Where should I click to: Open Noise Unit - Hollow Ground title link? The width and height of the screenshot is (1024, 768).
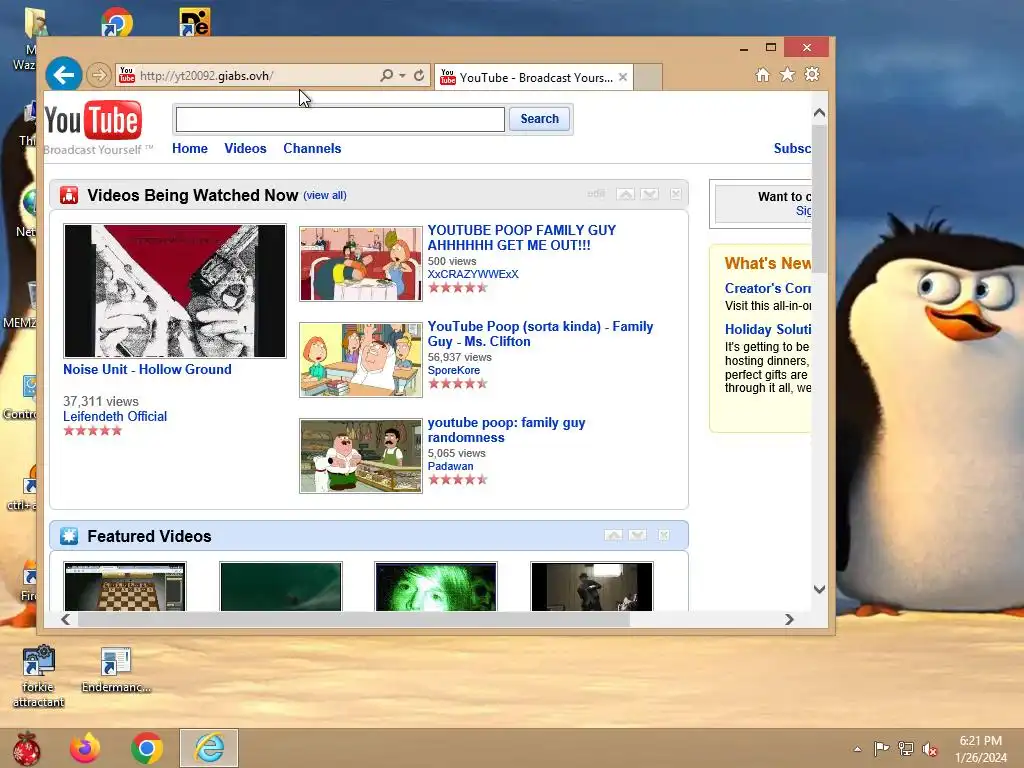148,370
